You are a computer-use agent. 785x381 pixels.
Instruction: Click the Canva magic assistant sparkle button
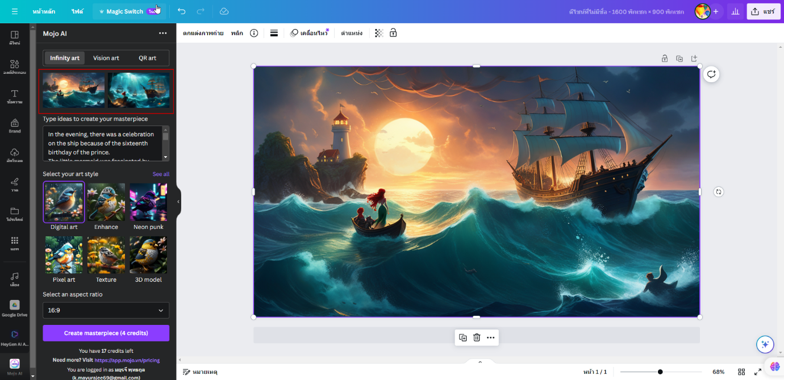(764, 344)
